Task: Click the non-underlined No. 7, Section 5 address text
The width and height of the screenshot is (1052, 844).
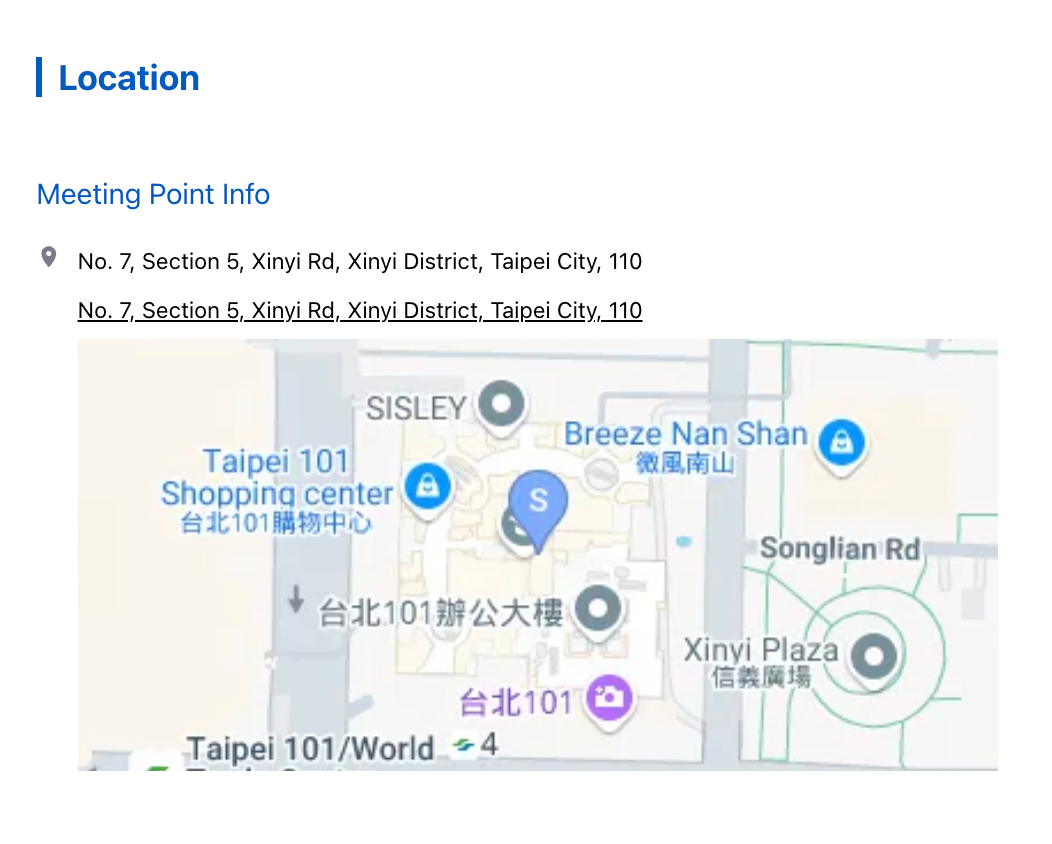Action: click(x=360, y=262)
